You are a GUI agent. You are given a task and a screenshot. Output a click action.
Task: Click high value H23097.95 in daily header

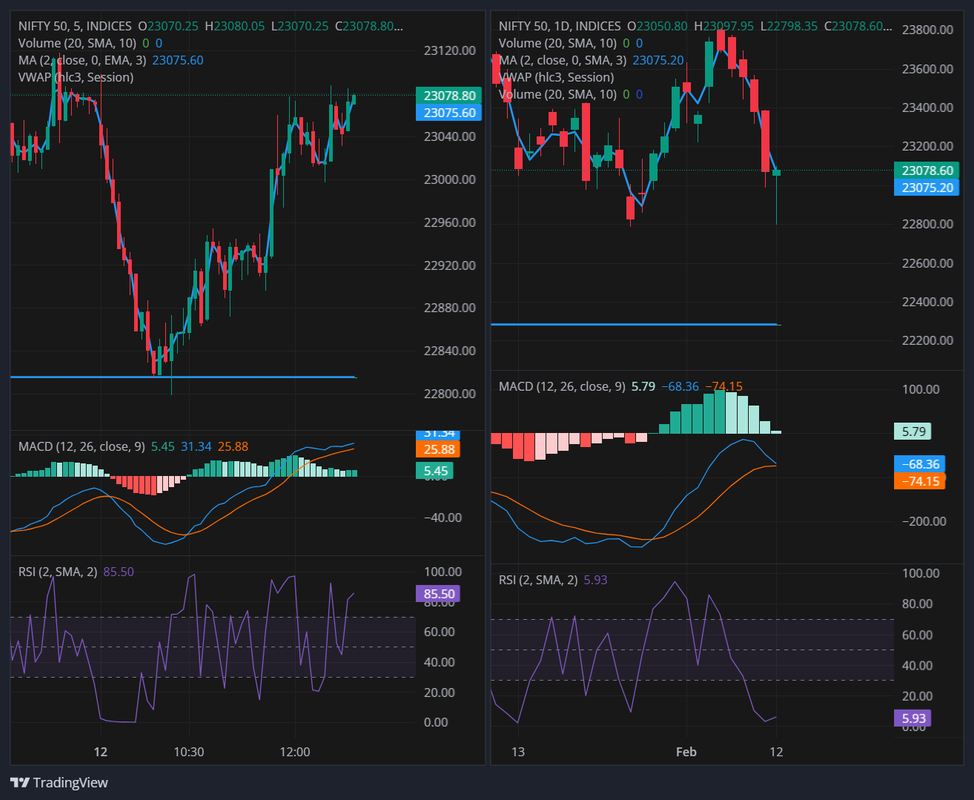(724, 26)
